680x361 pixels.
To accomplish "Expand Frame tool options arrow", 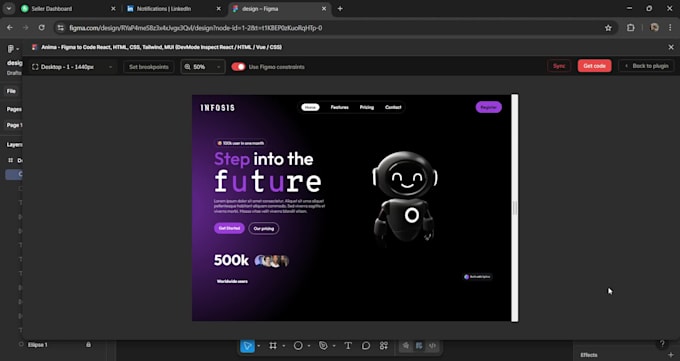I will click(x=284, y=346).
